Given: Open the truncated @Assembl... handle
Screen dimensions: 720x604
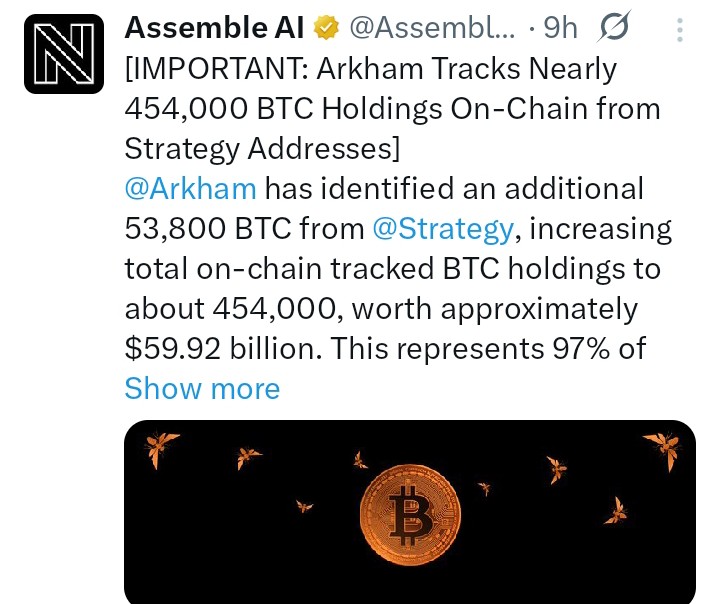Looking at the screenshot, I should tap(432, 29).
